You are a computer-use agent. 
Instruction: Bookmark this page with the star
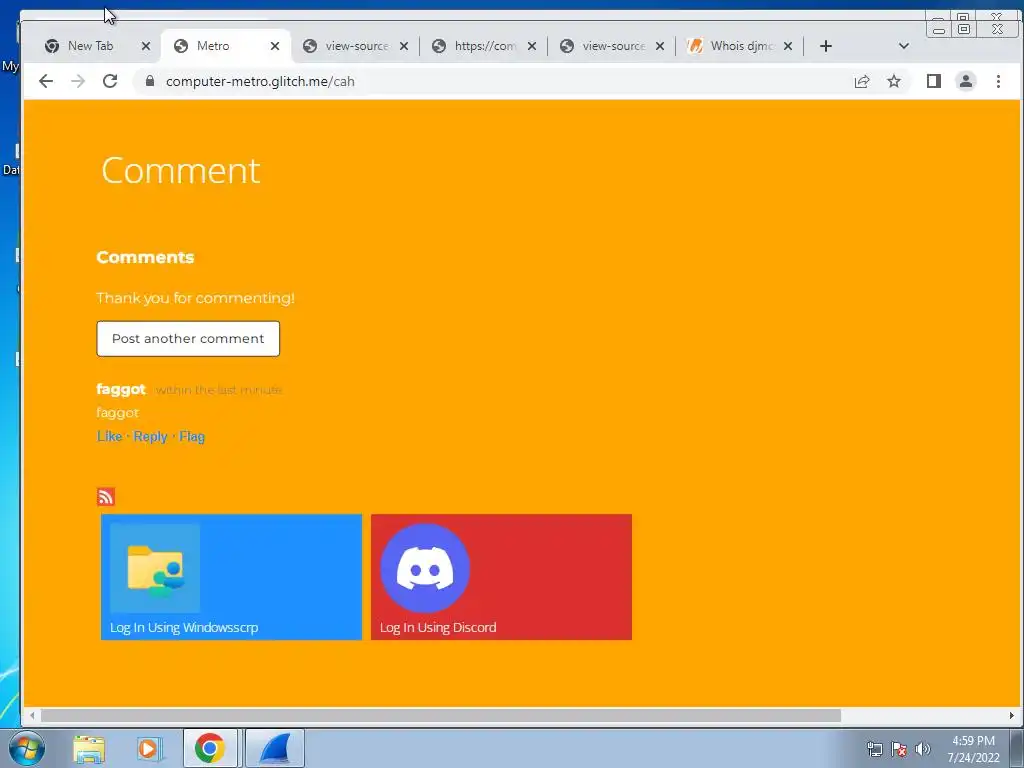pyautogui.click(x=894, y=81)
